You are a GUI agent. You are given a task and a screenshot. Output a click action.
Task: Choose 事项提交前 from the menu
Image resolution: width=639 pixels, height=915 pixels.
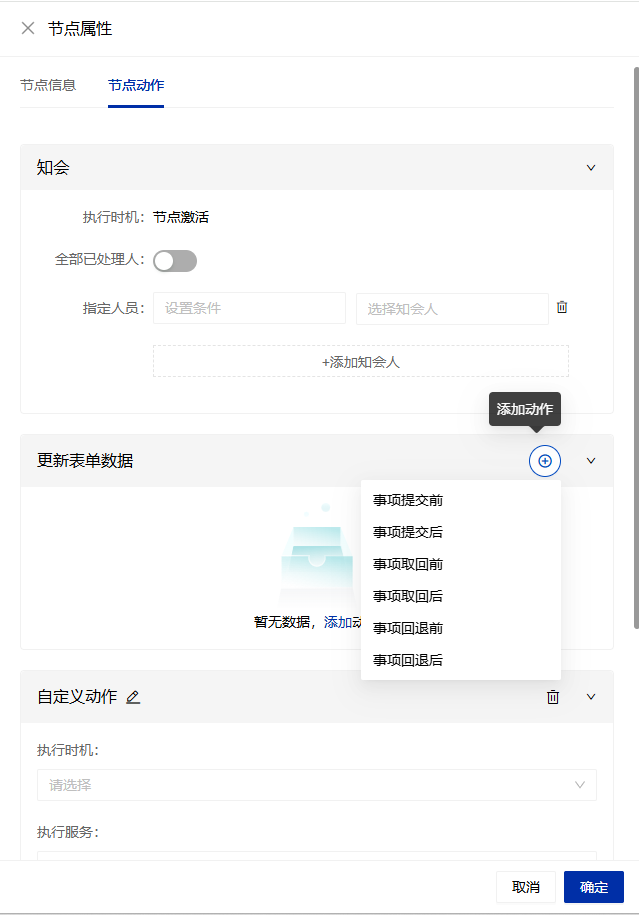point(408,500)
